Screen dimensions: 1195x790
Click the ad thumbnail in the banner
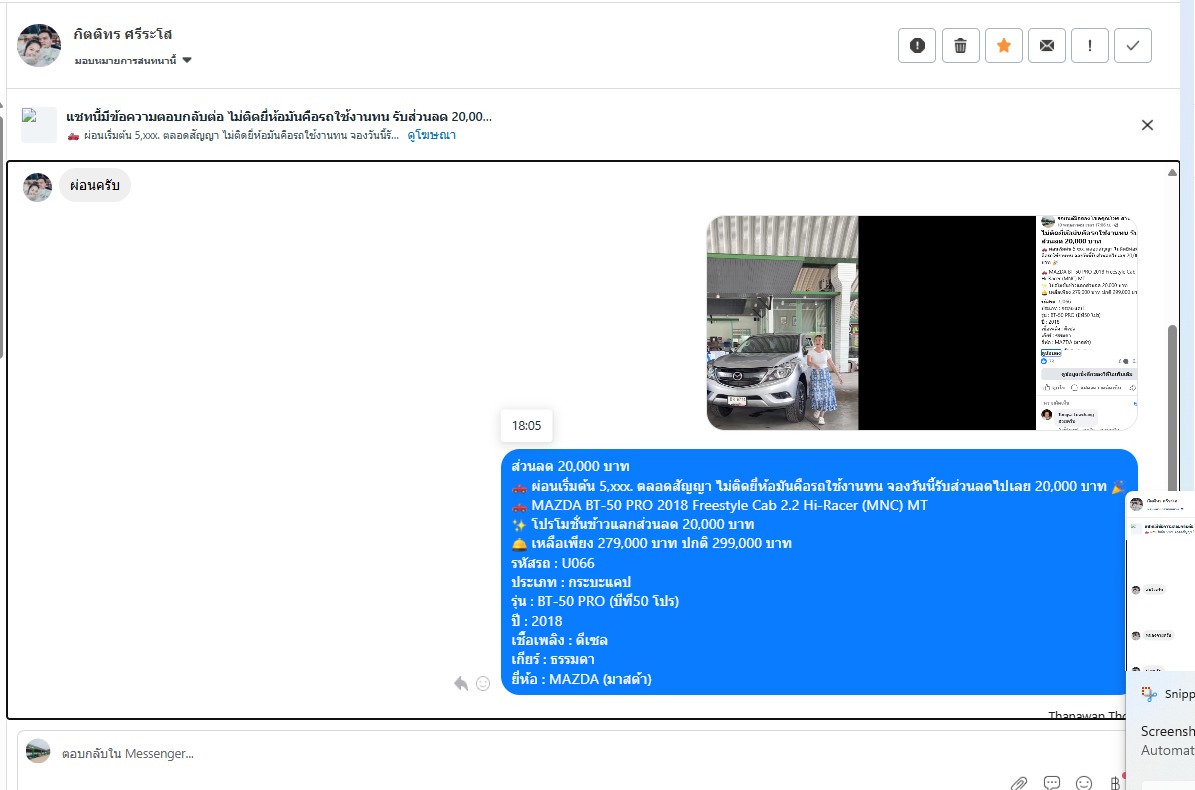click(x=39, y=125)
